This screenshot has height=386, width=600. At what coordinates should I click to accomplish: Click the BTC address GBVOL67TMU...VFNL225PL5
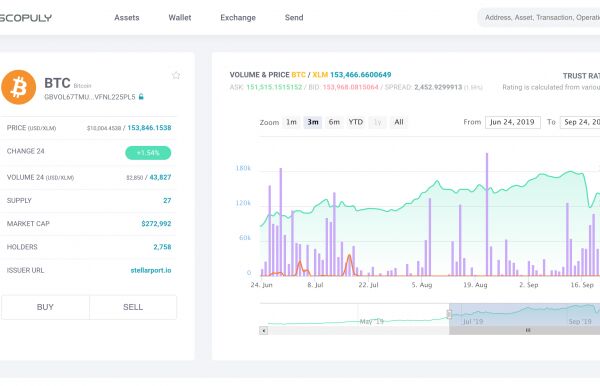pos(90,97)
